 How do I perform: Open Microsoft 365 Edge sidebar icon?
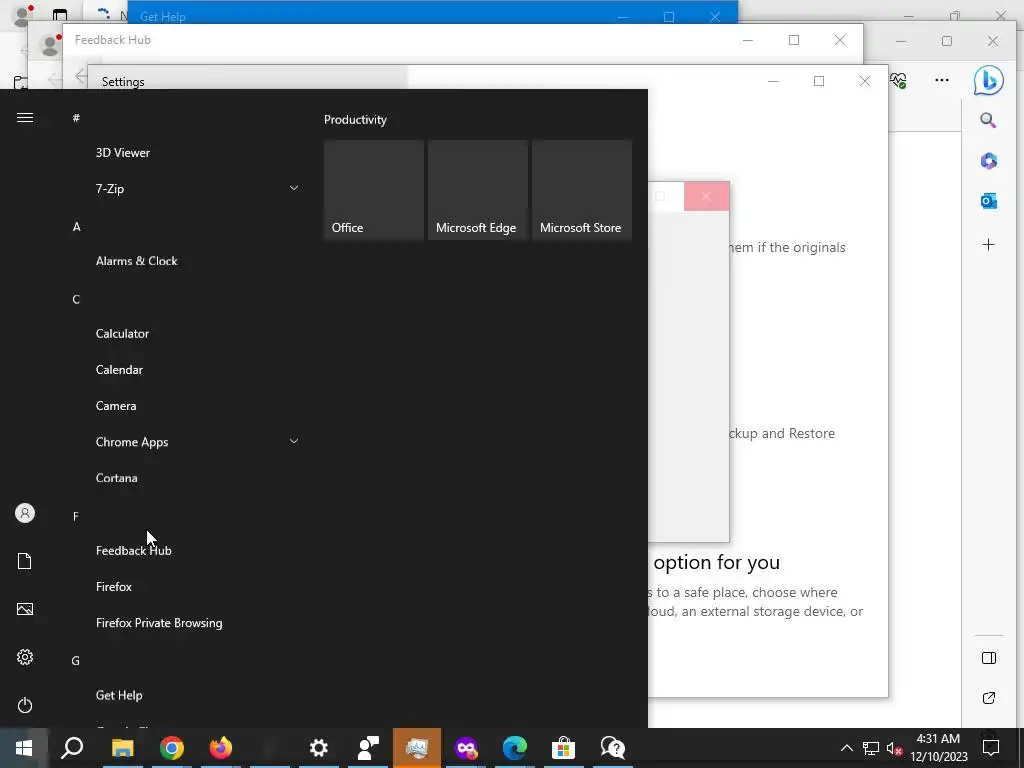tap(989, 161)
